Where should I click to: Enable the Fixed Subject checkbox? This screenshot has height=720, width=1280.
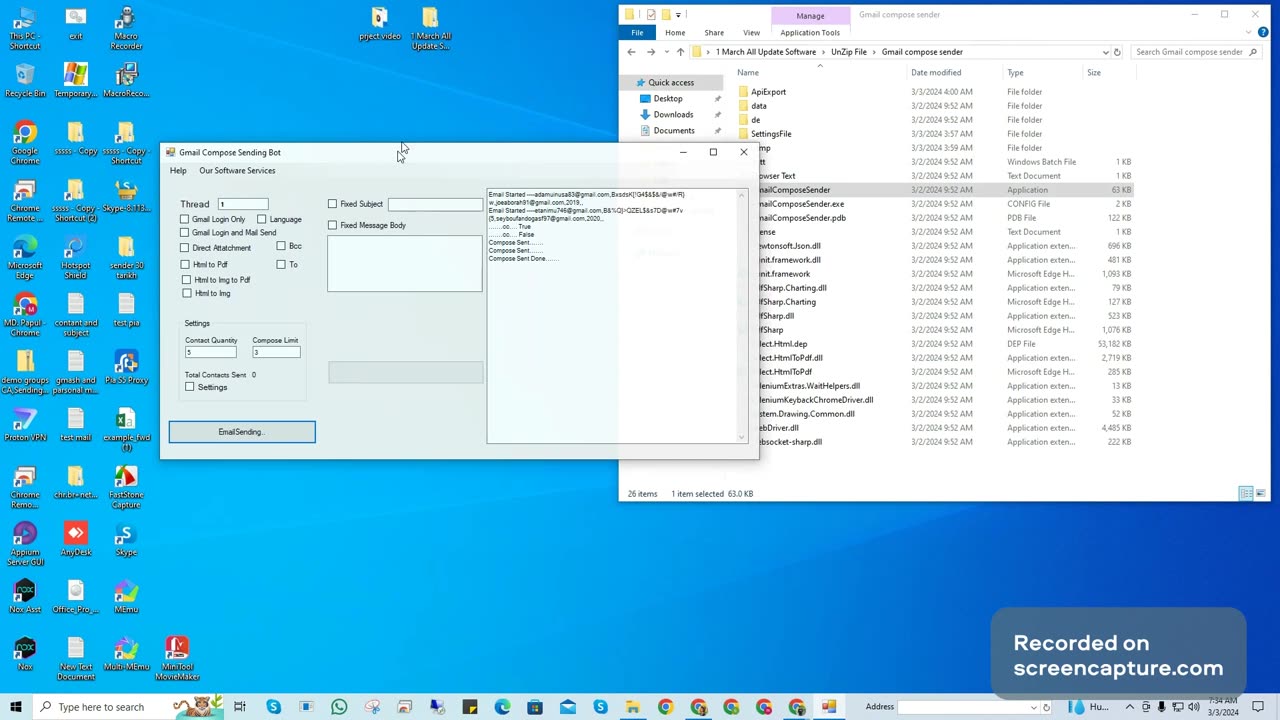click(x=333, y=204)
